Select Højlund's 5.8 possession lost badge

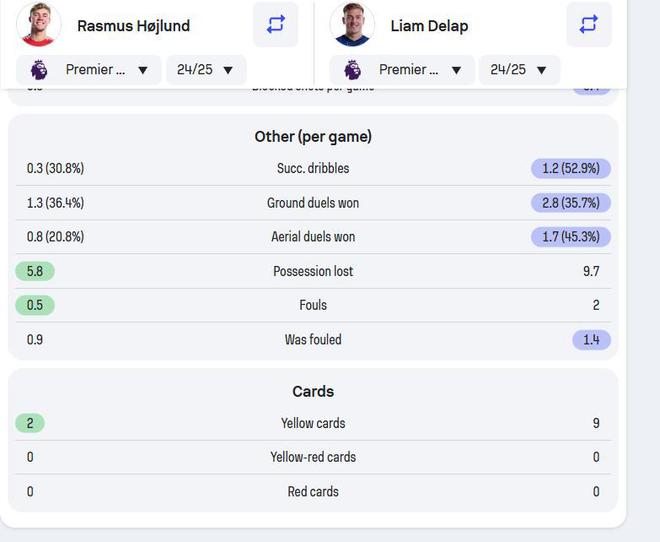click(x=35, y=271)
